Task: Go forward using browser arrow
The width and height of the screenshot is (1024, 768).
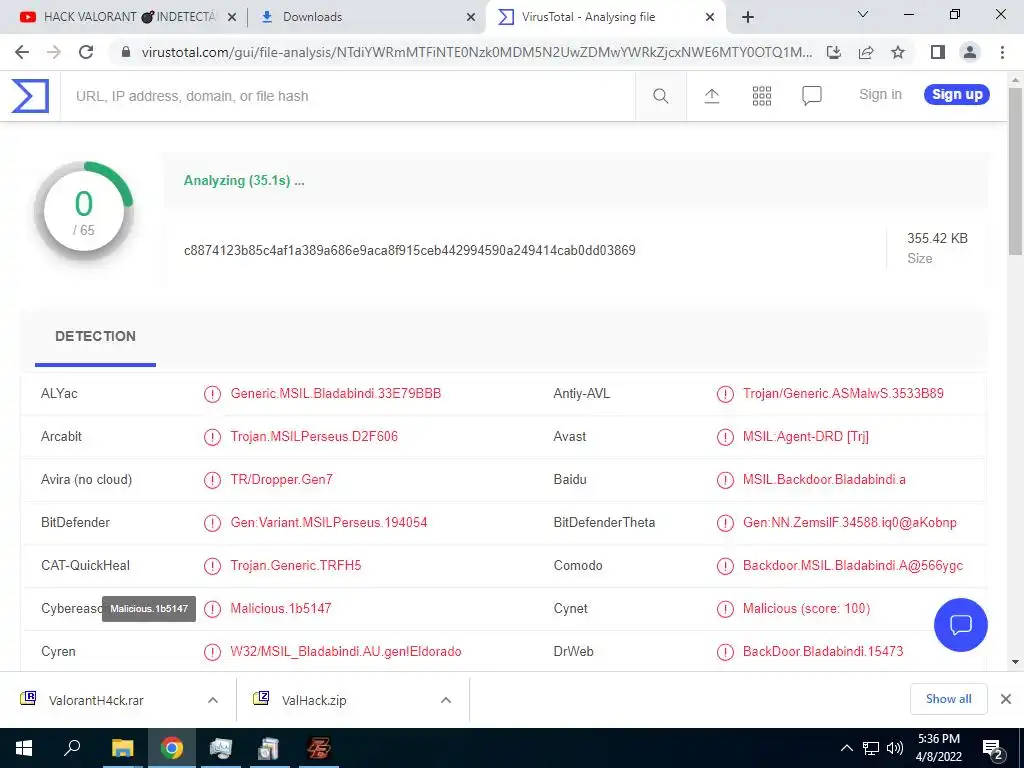Action: 54,52
